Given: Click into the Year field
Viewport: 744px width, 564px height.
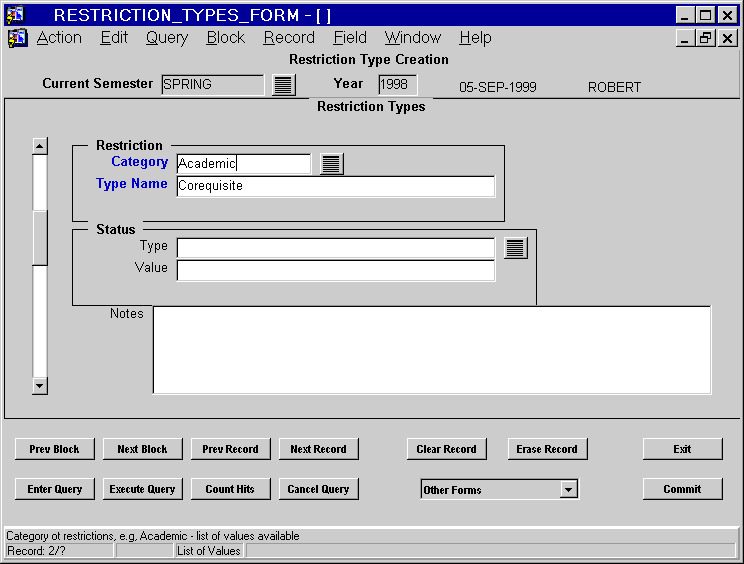Looking at the screenshot, I should coord(398,85).
